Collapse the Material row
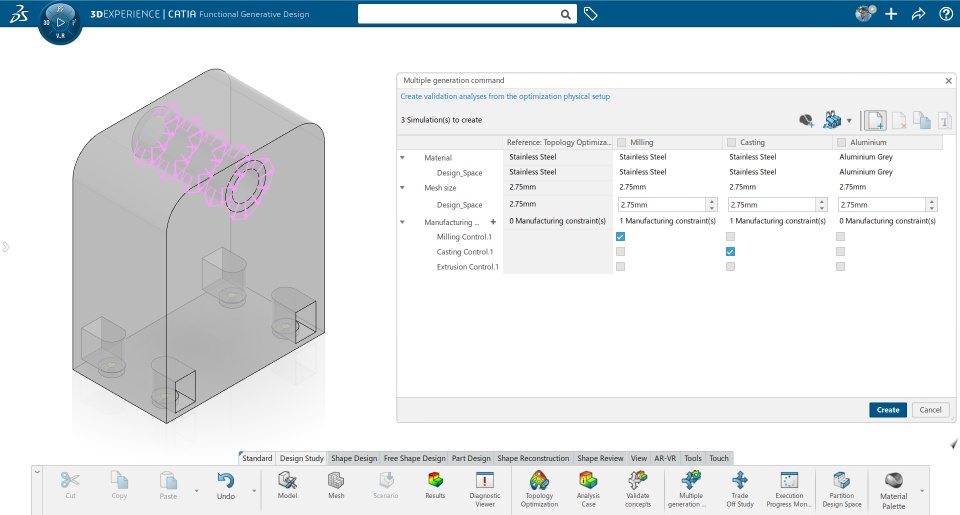This screenshot has width=960, height=515. click(x=403, y=157)
